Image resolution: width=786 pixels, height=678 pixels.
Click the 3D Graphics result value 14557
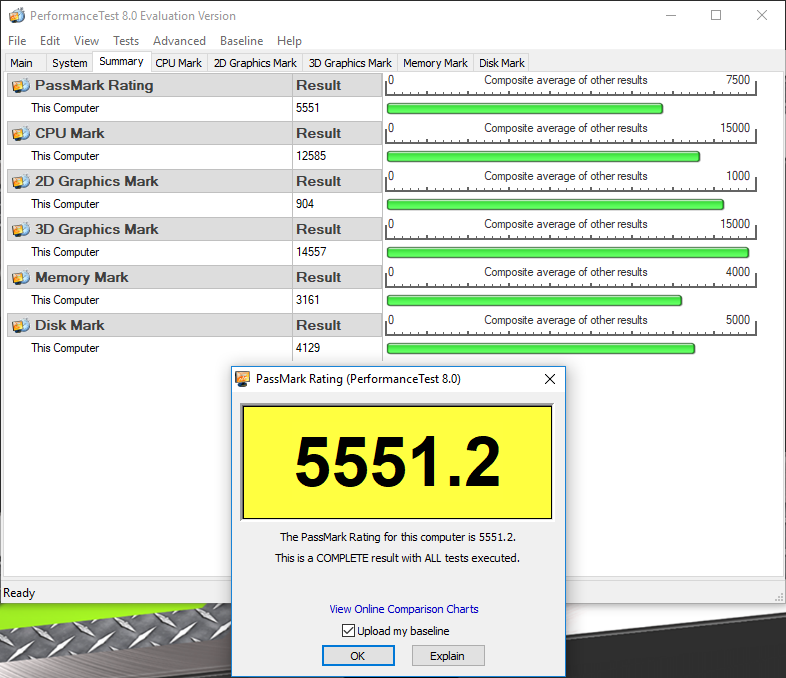(311, 252)
